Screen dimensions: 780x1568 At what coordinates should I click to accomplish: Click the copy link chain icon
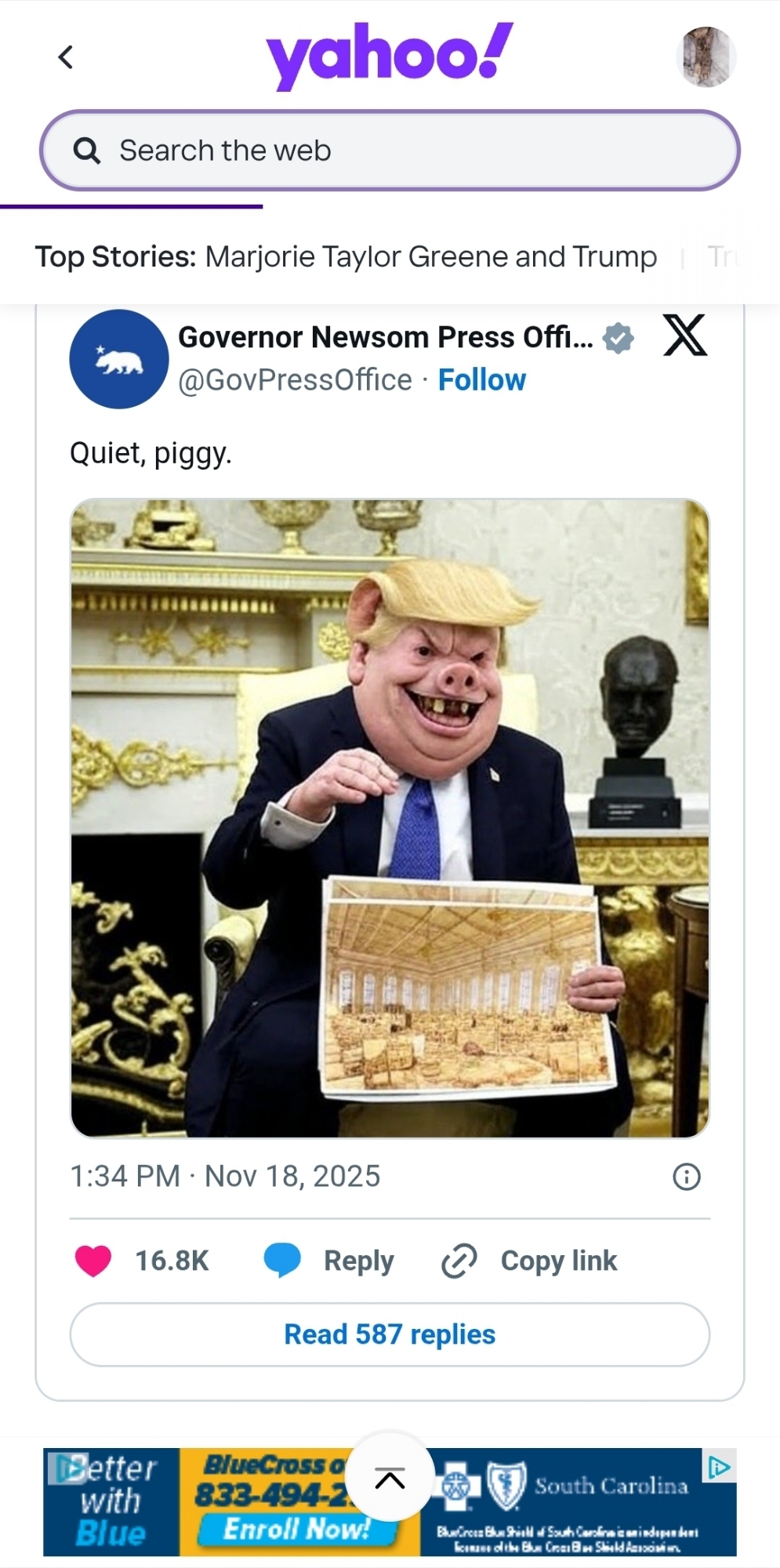coord(459,1261)
